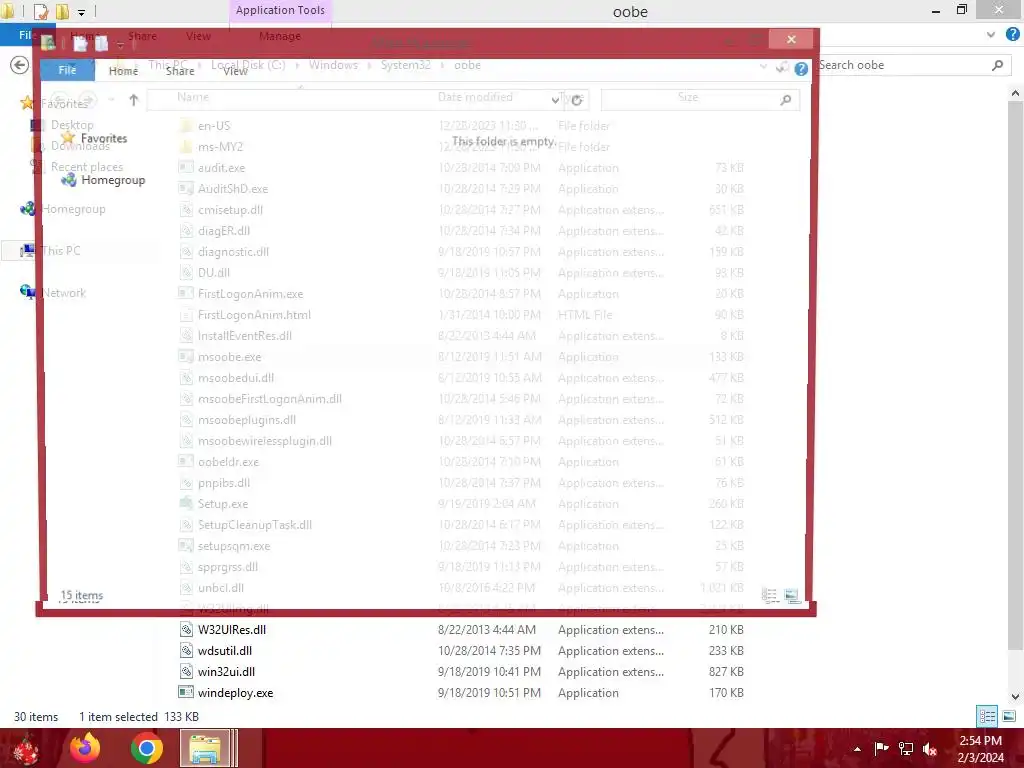1024x768 pixels.
Task: Click the network tray icon
Action: point(906,748)
